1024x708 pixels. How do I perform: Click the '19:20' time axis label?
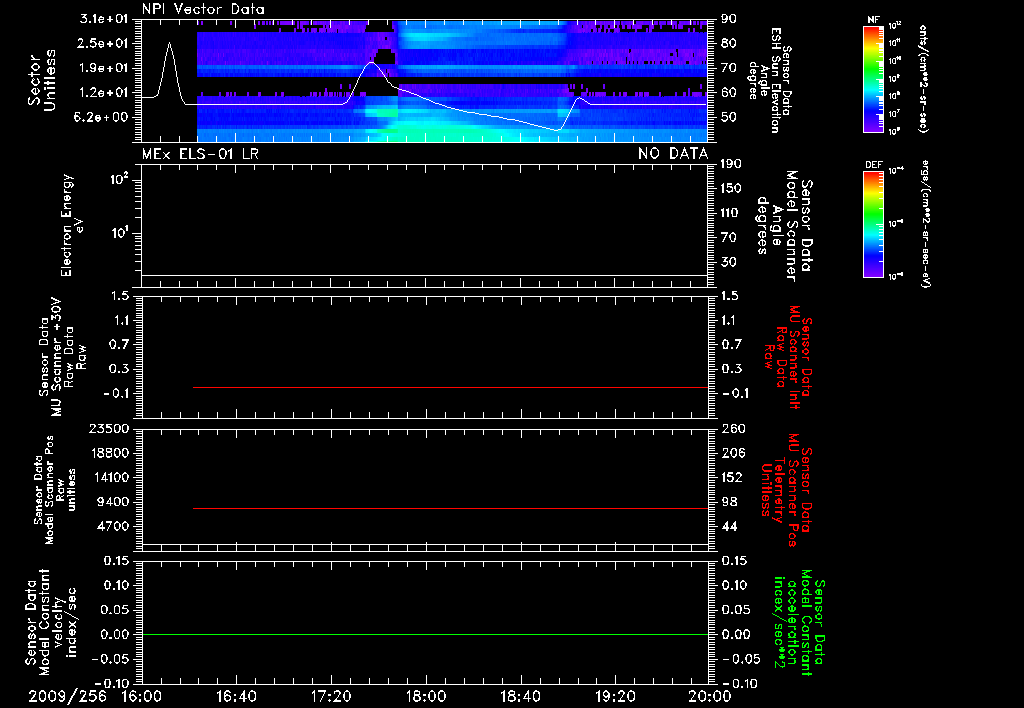(x=615, y=696)
